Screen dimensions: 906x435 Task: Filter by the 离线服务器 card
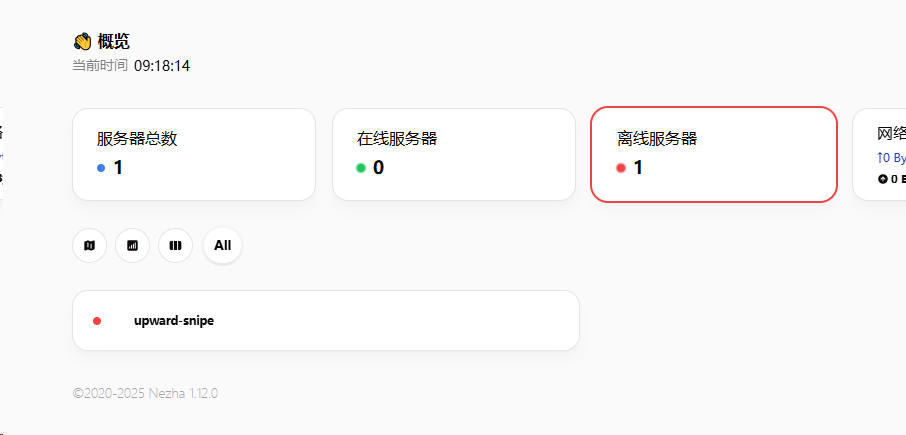714,154
